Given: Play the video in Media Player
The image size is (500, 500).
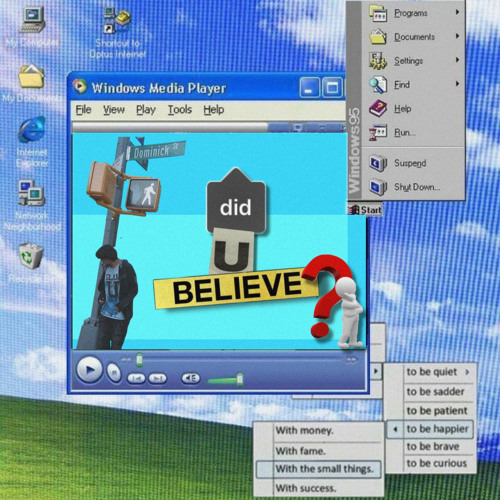Looking at the screenshot, I should click(89, 370).
